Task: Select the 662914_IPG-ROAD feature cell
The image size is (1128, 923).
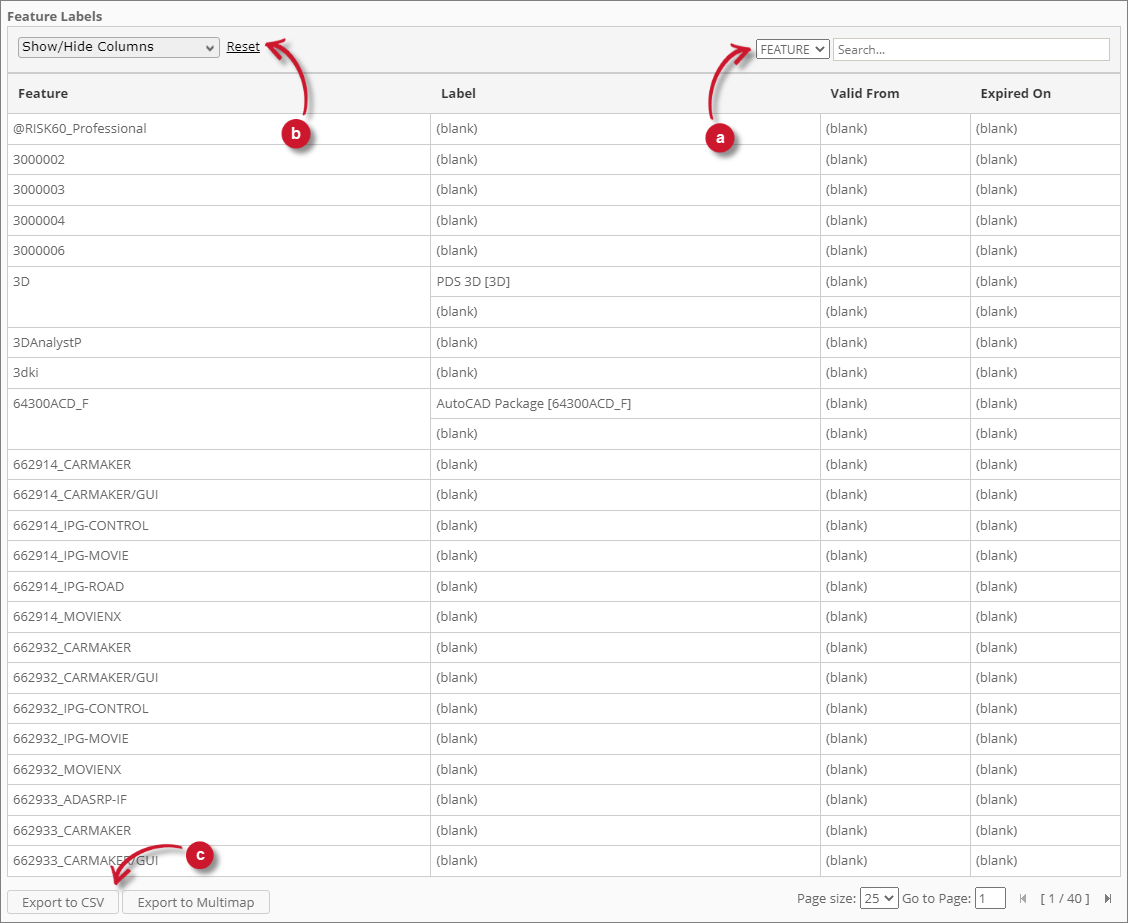Action: pos(219,587)
